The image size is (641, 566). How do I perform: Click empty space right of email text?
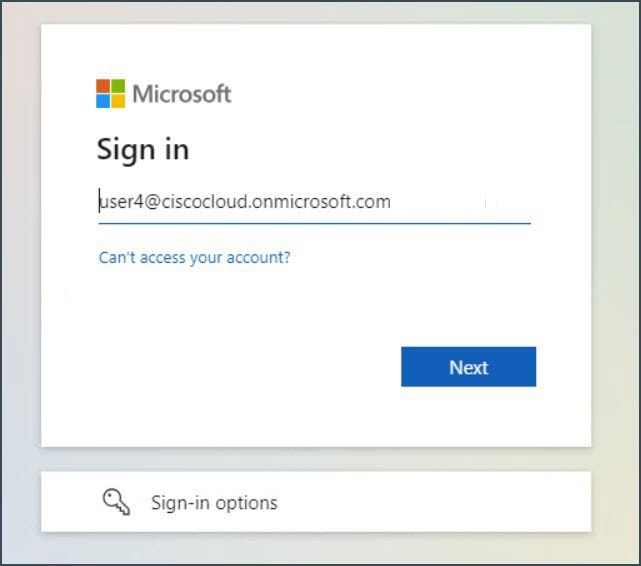click(460, 202)
